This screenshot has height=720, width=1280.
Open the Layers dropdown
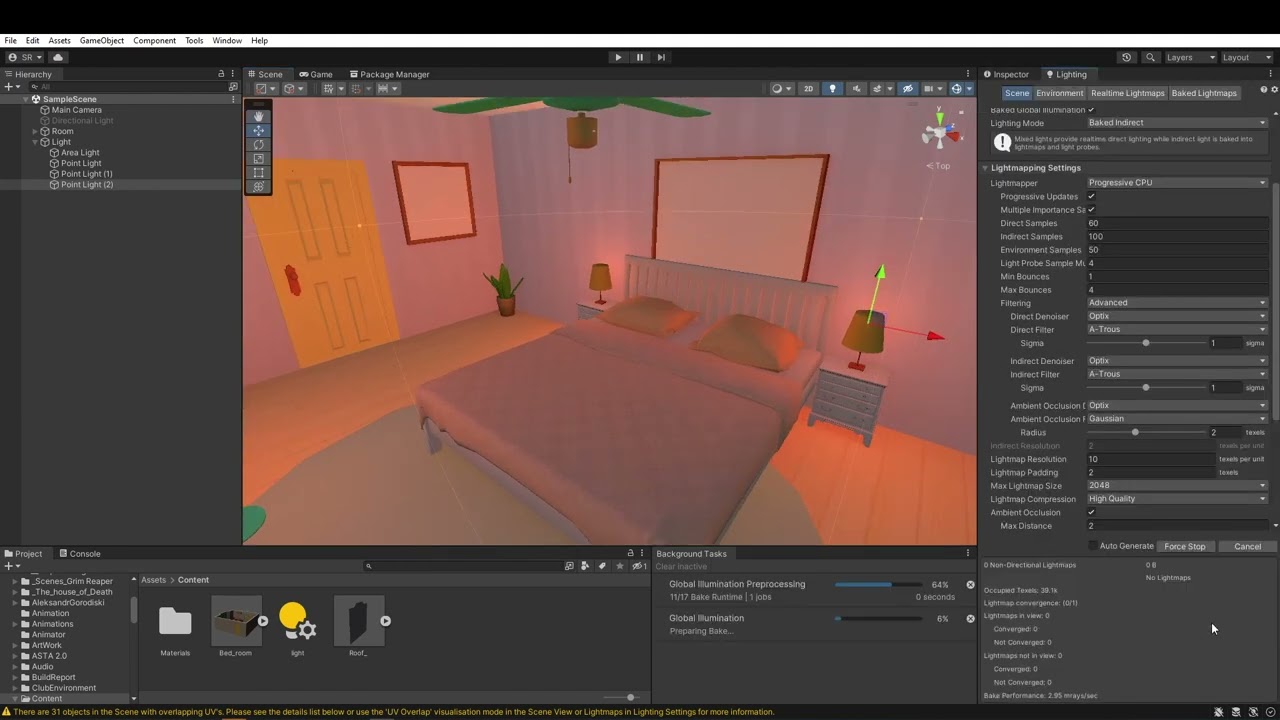click(x=1190, y=57)
